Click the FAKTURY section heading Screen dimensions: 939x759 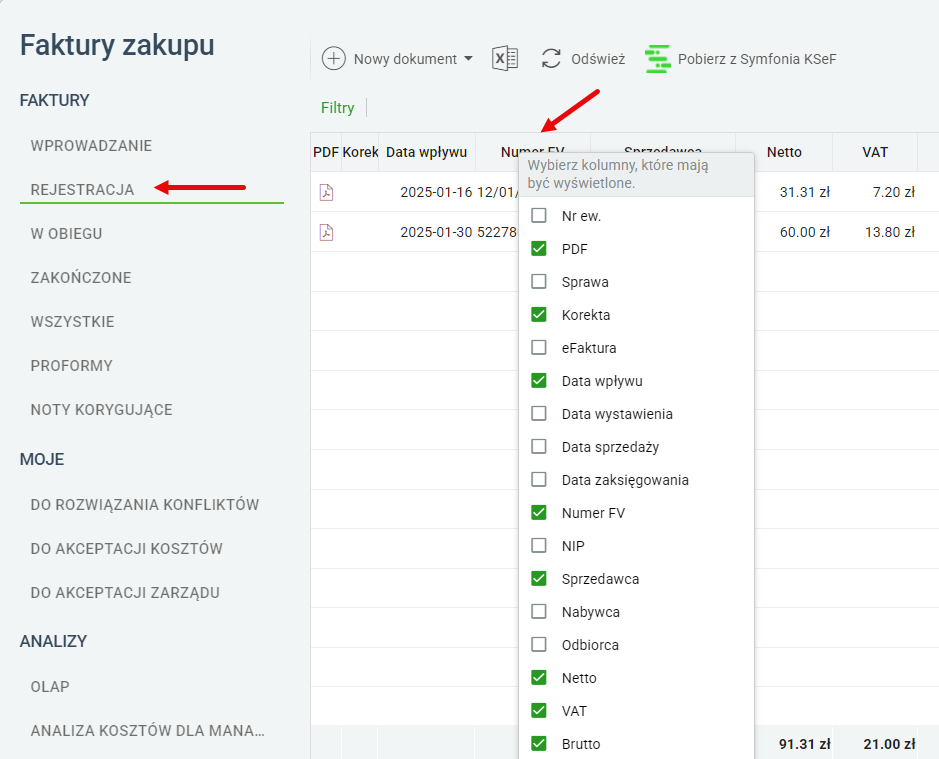(x=54, y=100)
